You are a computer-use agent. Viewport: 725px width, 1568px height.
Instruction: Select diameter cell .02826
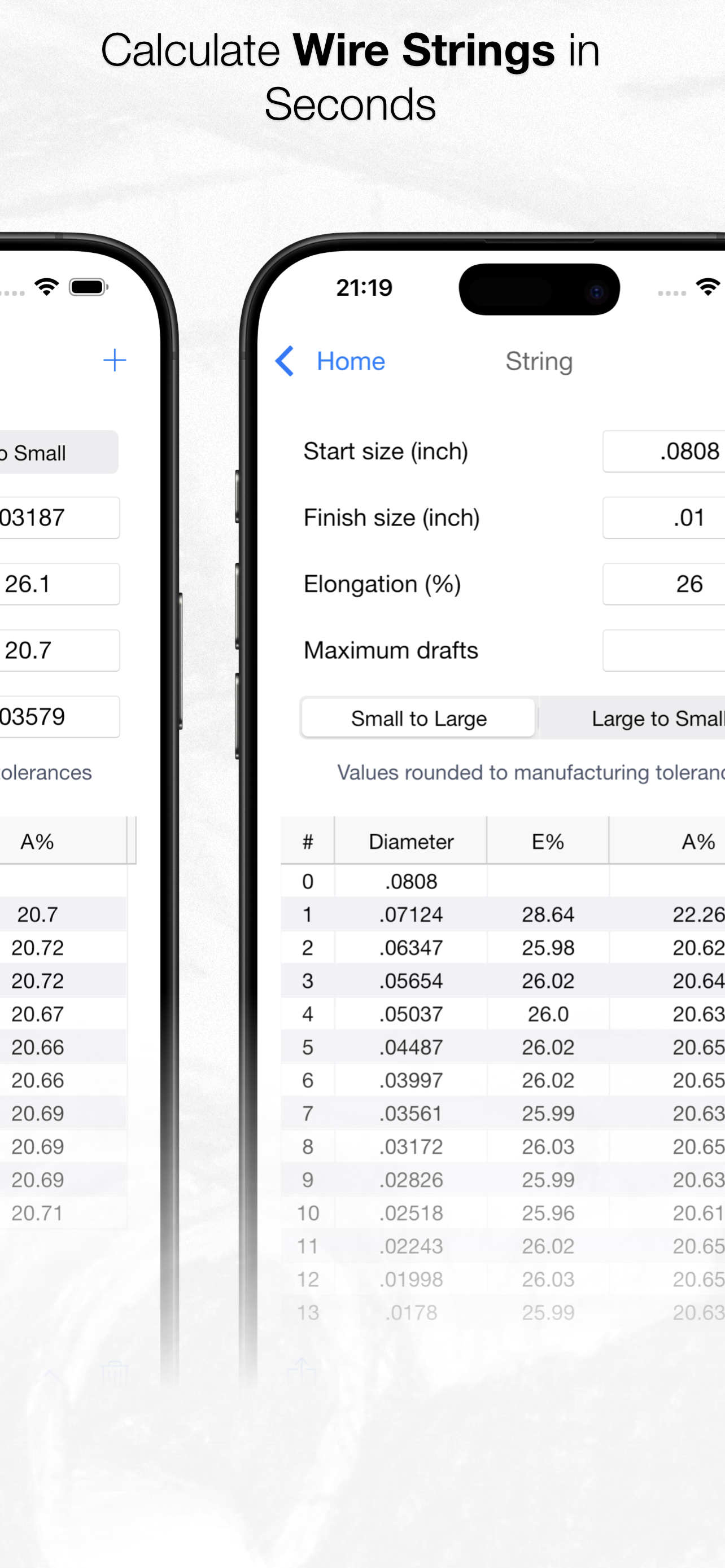pyautogui.click(x=411, y=1180)
